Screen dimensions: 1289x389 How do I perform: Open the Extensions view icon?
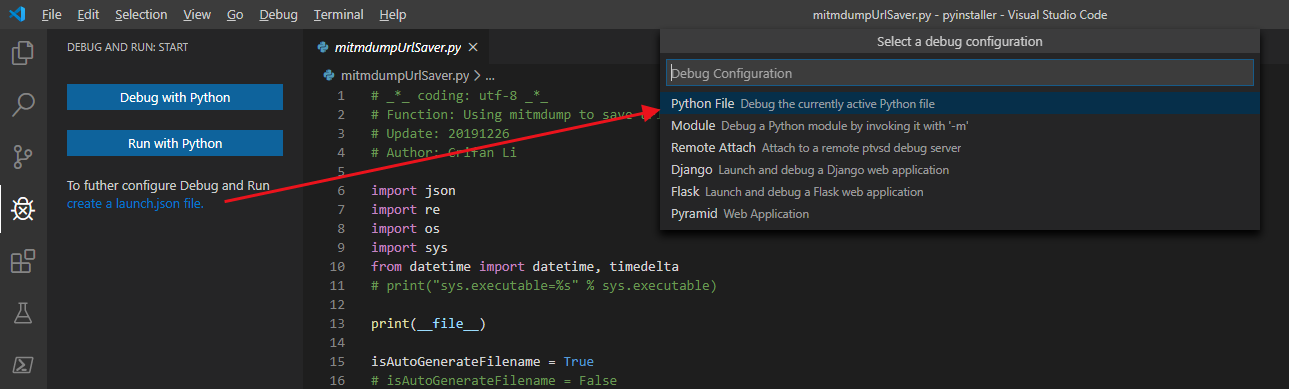23,261
